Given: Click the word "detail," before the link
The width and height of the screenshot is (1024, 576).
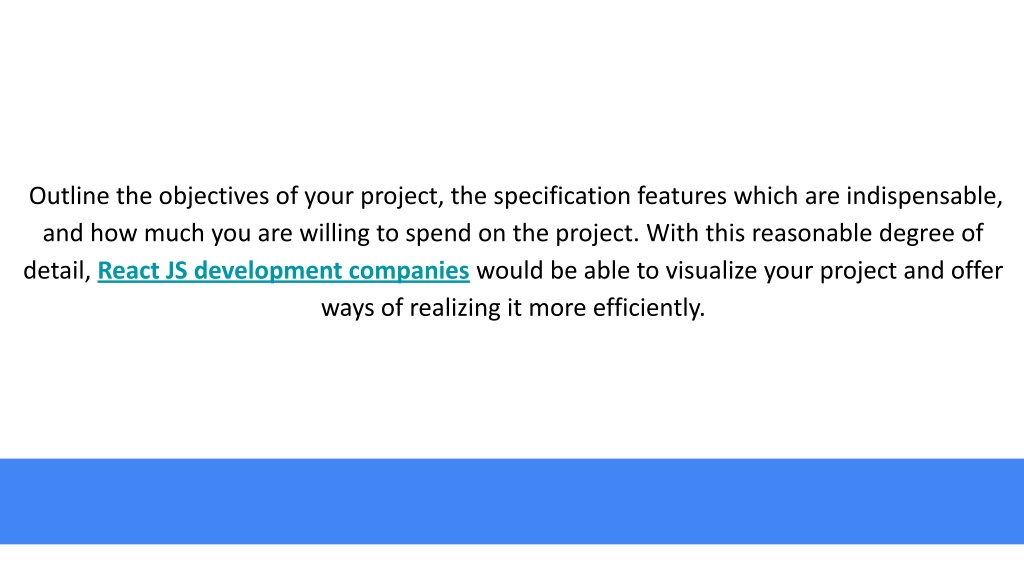Looking at the screenshot, I should (x=57, y=270).
